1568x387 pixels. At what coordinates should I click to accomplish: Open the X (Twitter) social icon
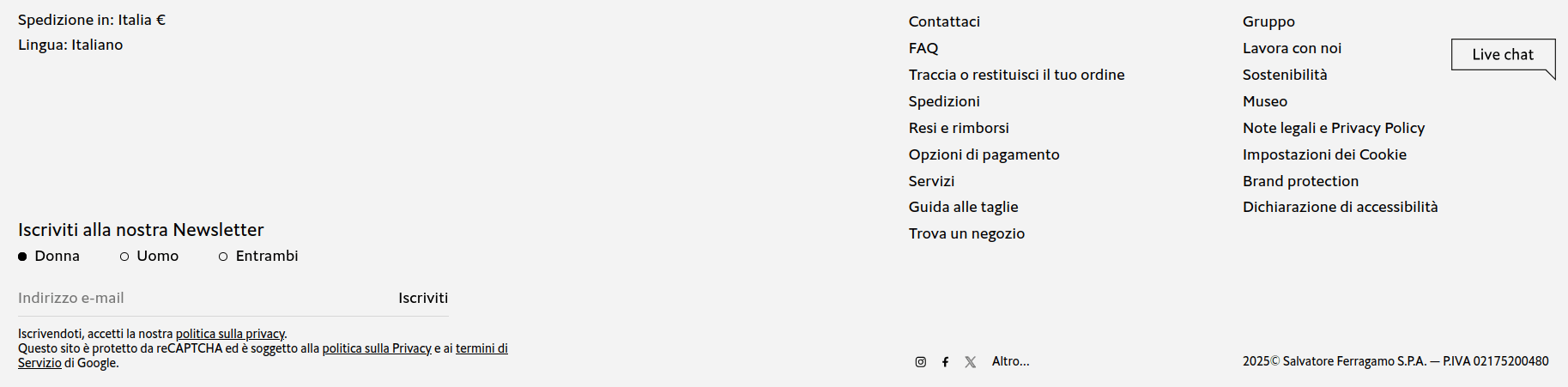pyautogui.click(x=970, y=362)
